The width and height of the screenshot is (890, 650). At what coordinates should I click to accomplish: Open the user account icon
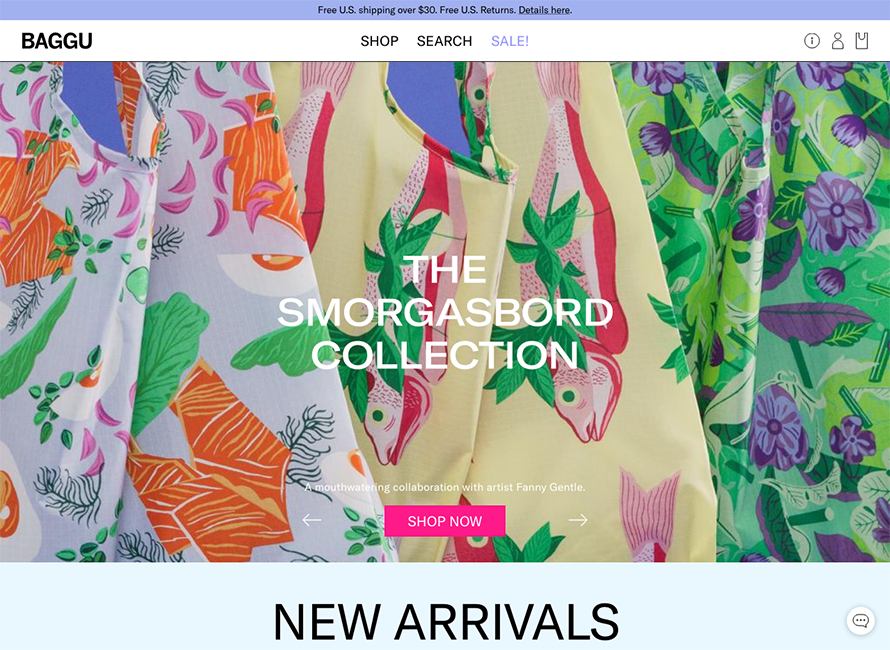[837, 41]
